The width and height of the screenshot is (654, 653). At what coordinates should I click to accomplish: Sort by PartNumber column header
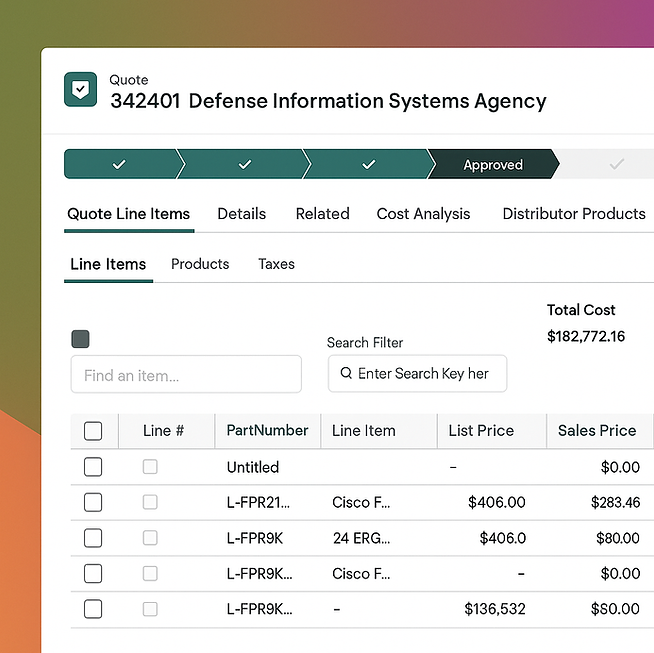click(x=267, y=430)
